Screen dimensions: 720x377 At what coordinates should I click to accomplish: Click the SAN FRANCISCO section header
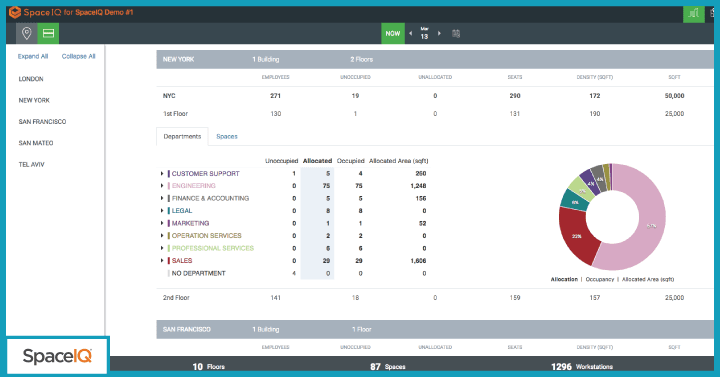(x=435, y=329)
